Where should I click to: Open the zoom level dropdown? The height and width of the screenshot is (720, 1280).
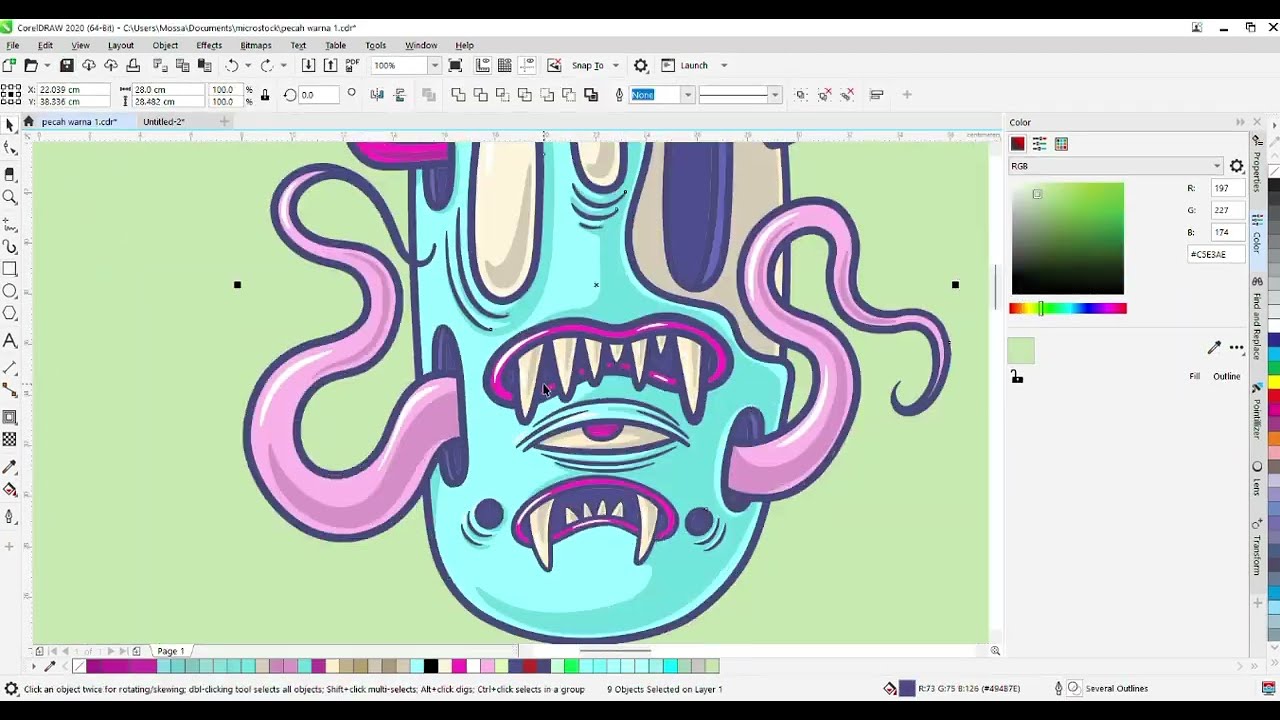[x=434, y=66]
